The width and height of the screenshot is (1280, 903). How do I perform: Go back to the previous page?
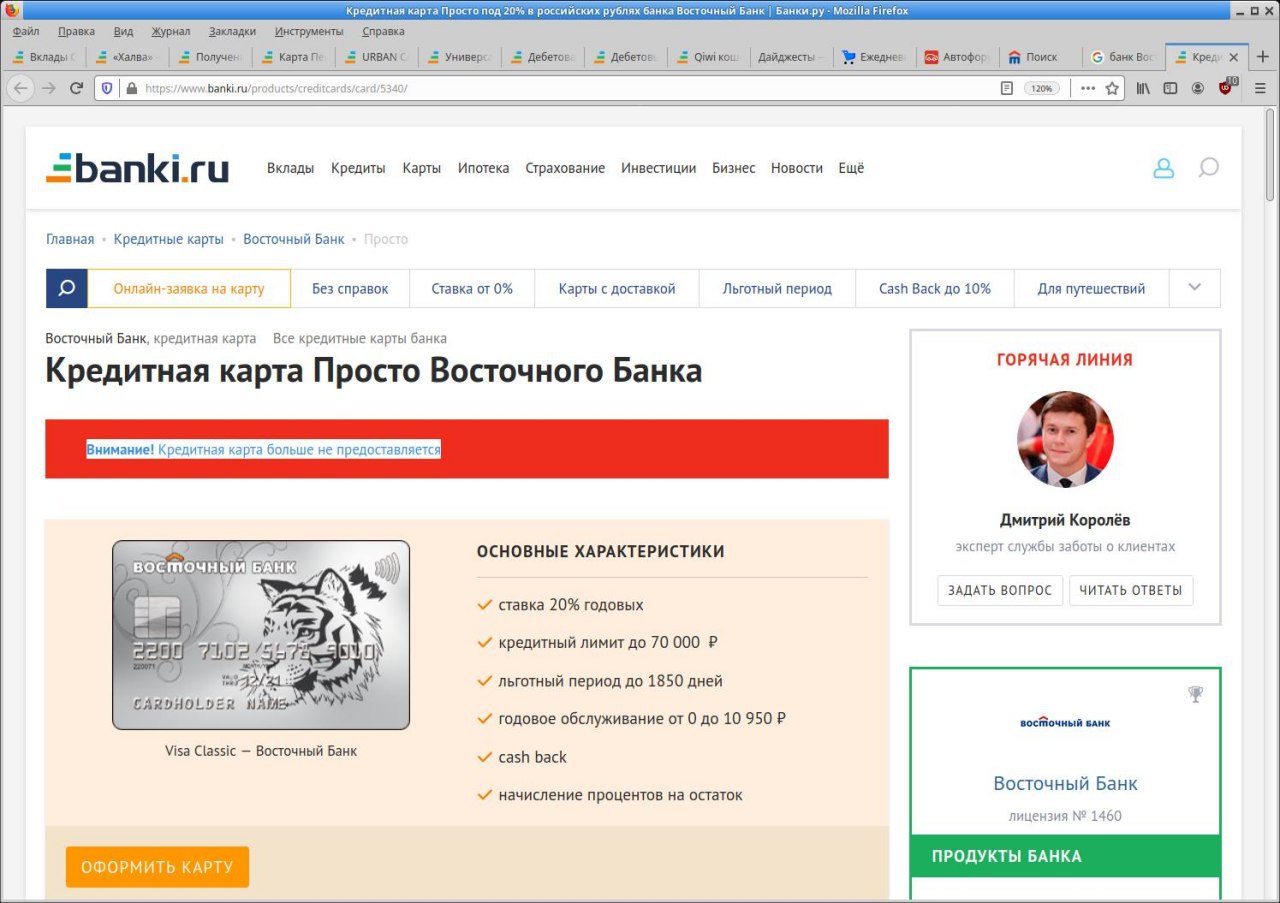click(x=20, y=88)
